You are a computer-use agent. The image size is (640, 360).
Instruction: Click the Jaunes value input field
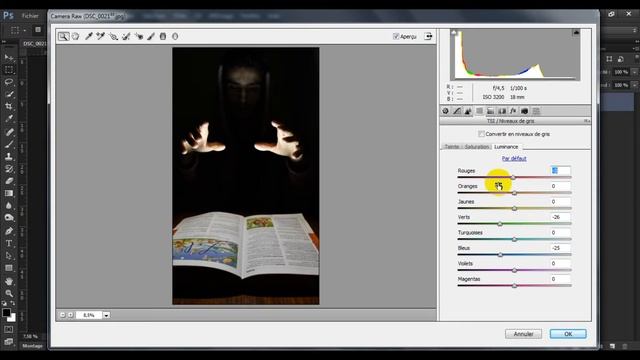560,202
